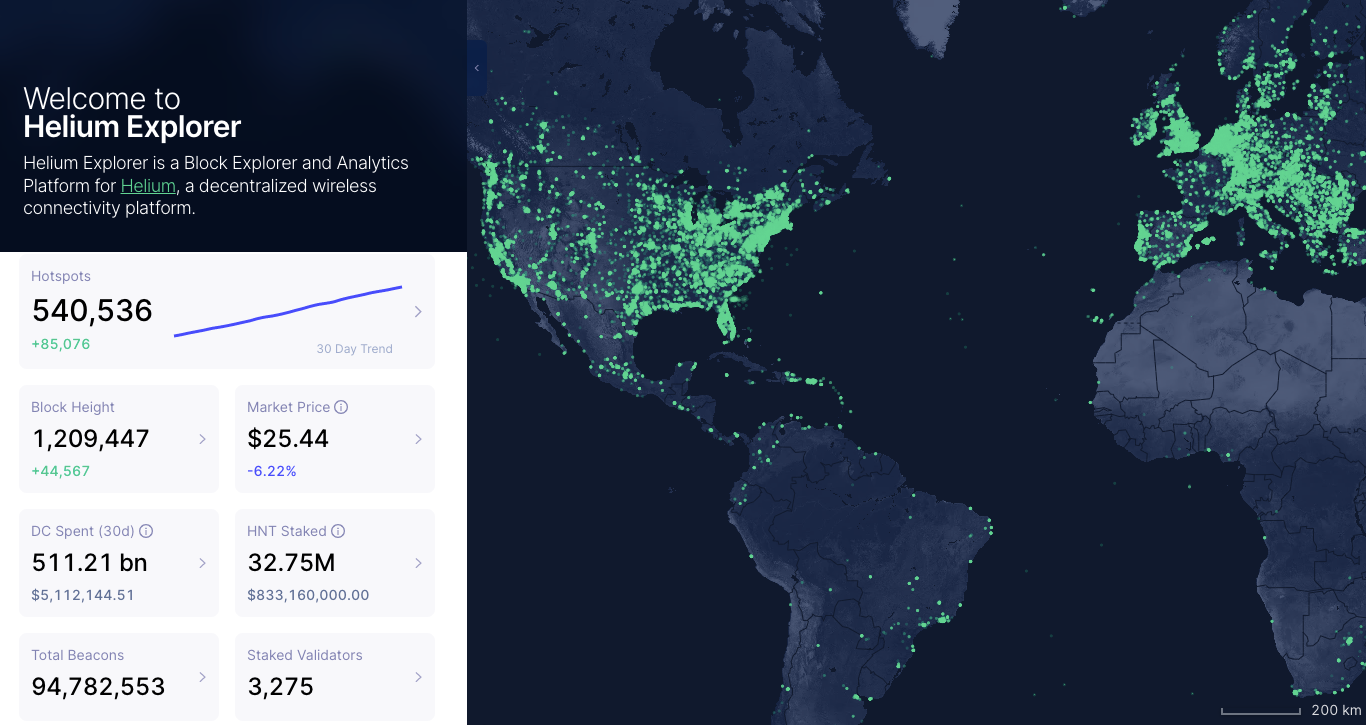Click the Hotspots 30 day trend chart
This screenshot has width=1366, height=725.
pos(288,311)
